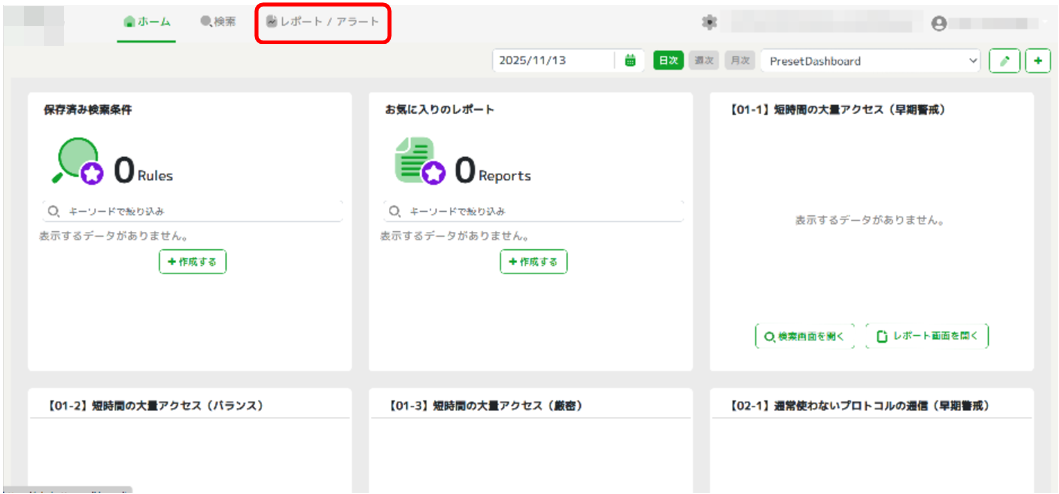The height and width of the screenshot is (494, 1059).
Task: Click the saved search magnifier star icon
Action: click(77, 161)
